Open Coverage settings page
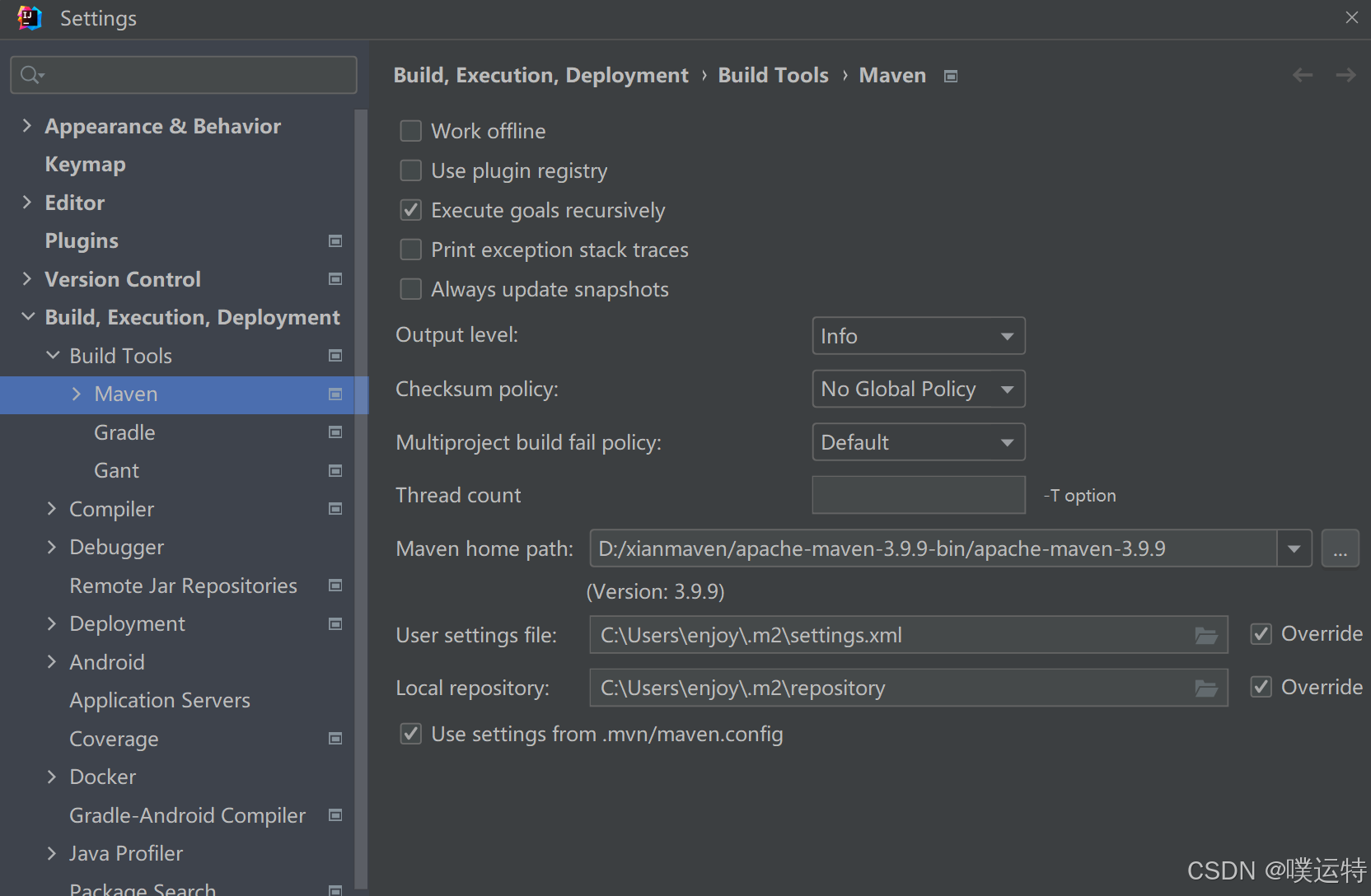This screenshot has width=1371, height=896. click(114, 739)
